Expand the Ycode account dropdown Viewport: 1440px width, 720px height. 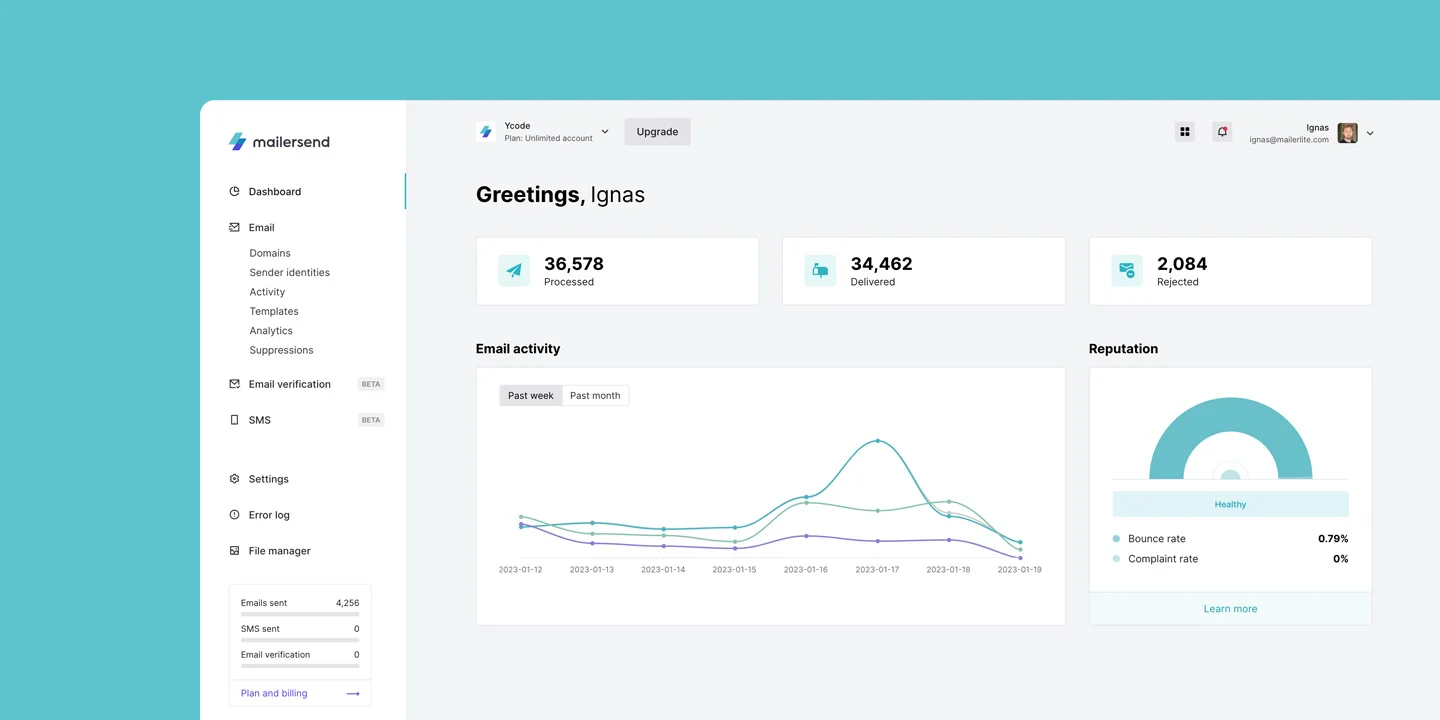(x=605, y=132)
